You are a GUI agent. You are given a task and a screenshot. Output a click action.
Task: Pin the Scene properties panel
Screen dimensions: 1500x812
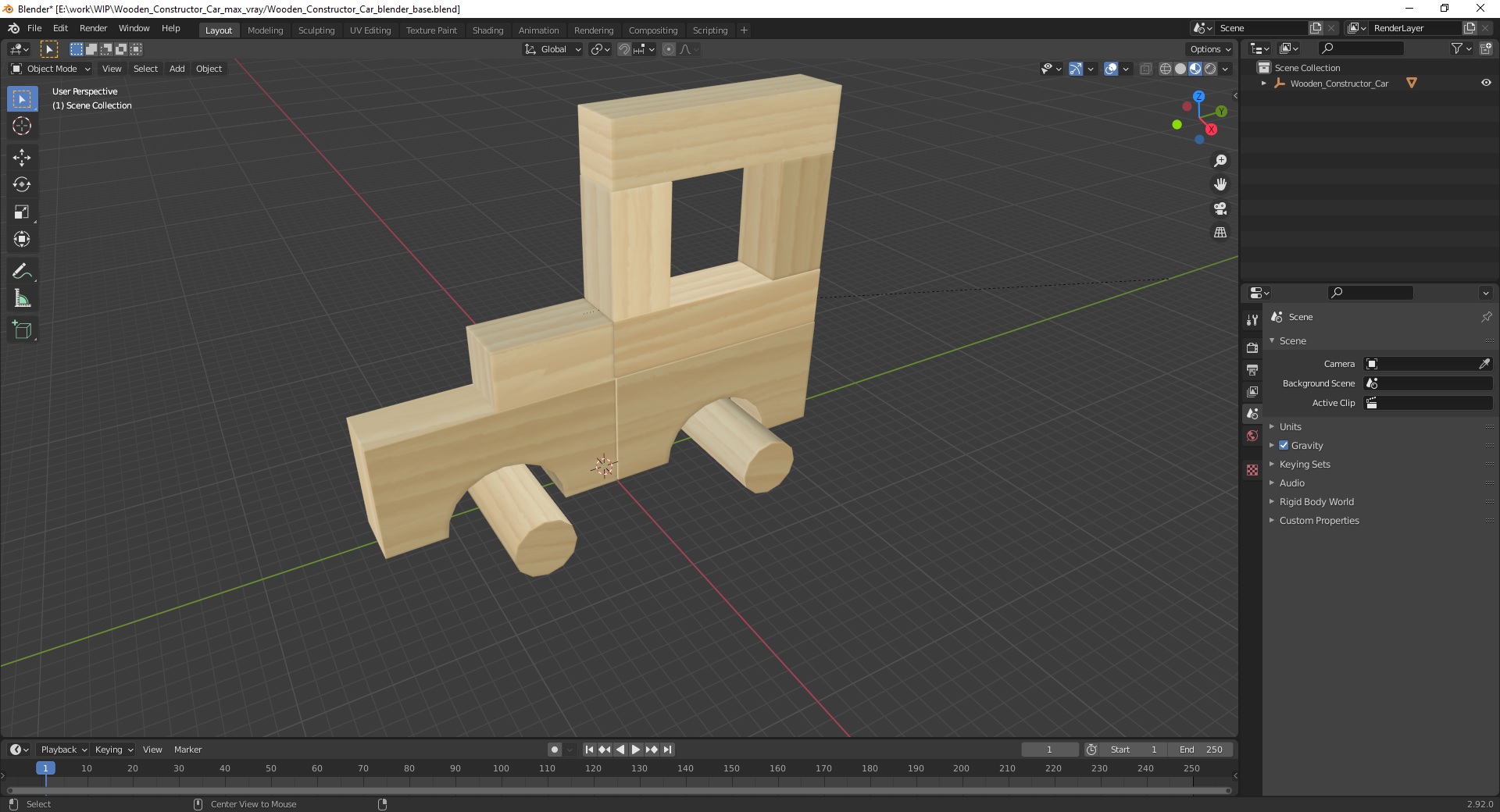(1486, 317)
